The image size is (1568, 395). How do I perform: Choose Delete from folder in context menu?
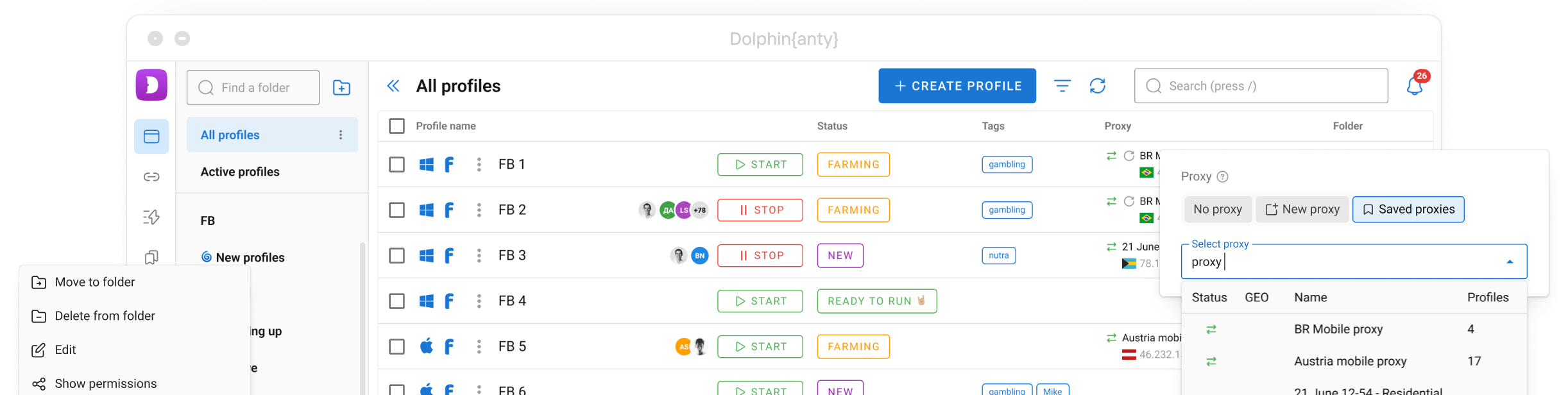click(135, 316)
